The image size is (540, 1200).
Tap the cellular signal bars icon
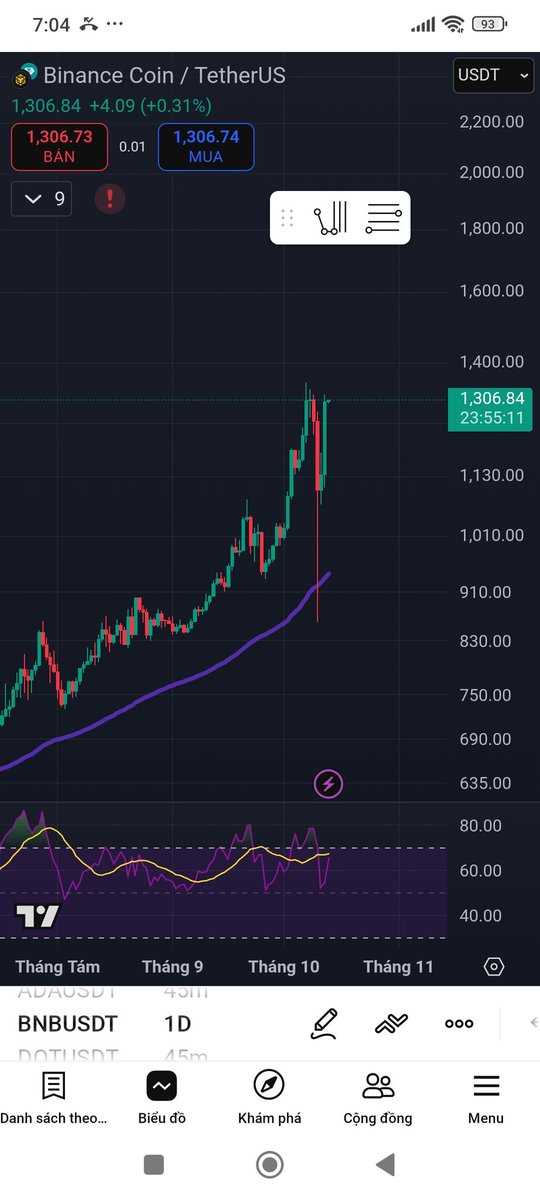coord(424,24)
